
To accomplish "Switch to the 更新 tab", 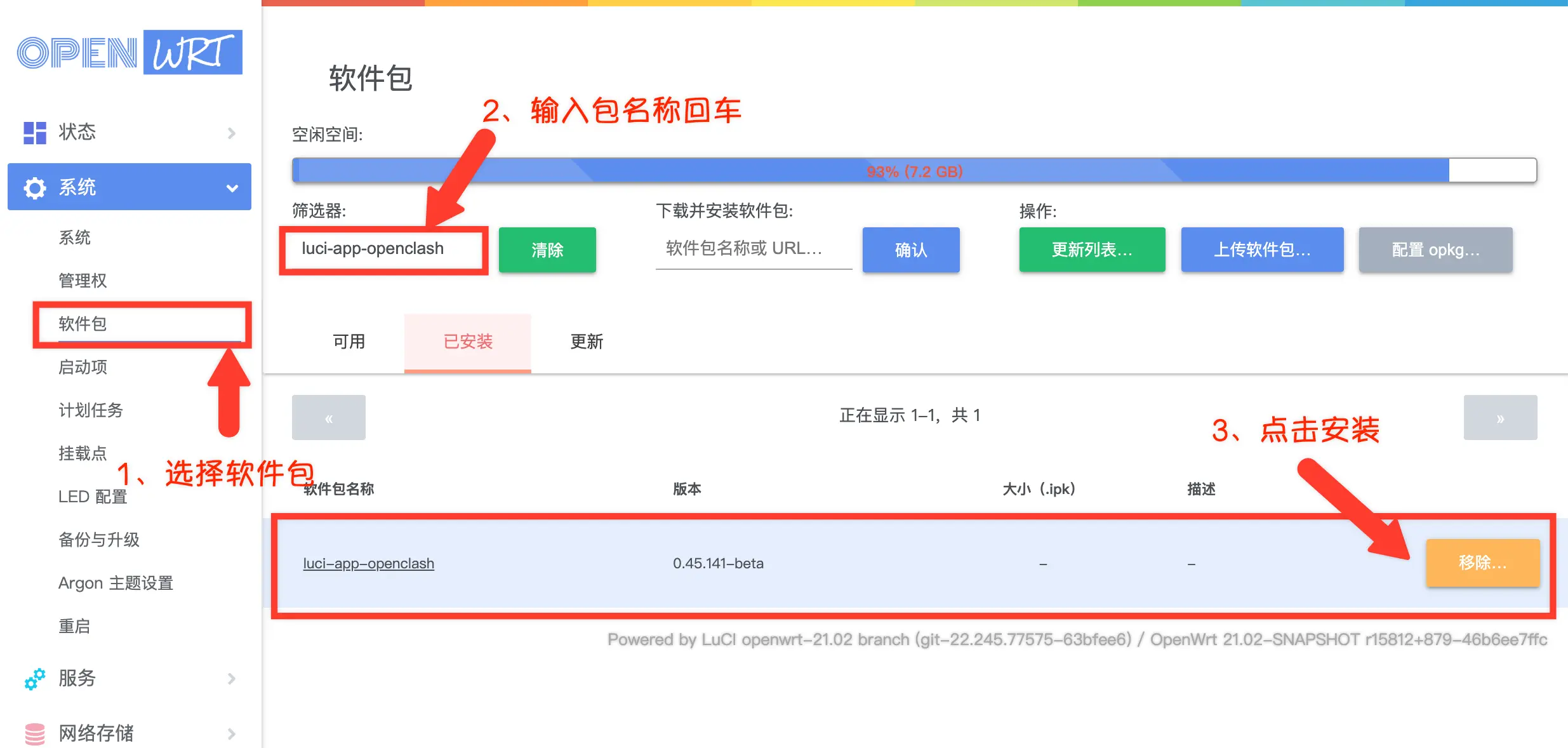I will click(586, 342).
